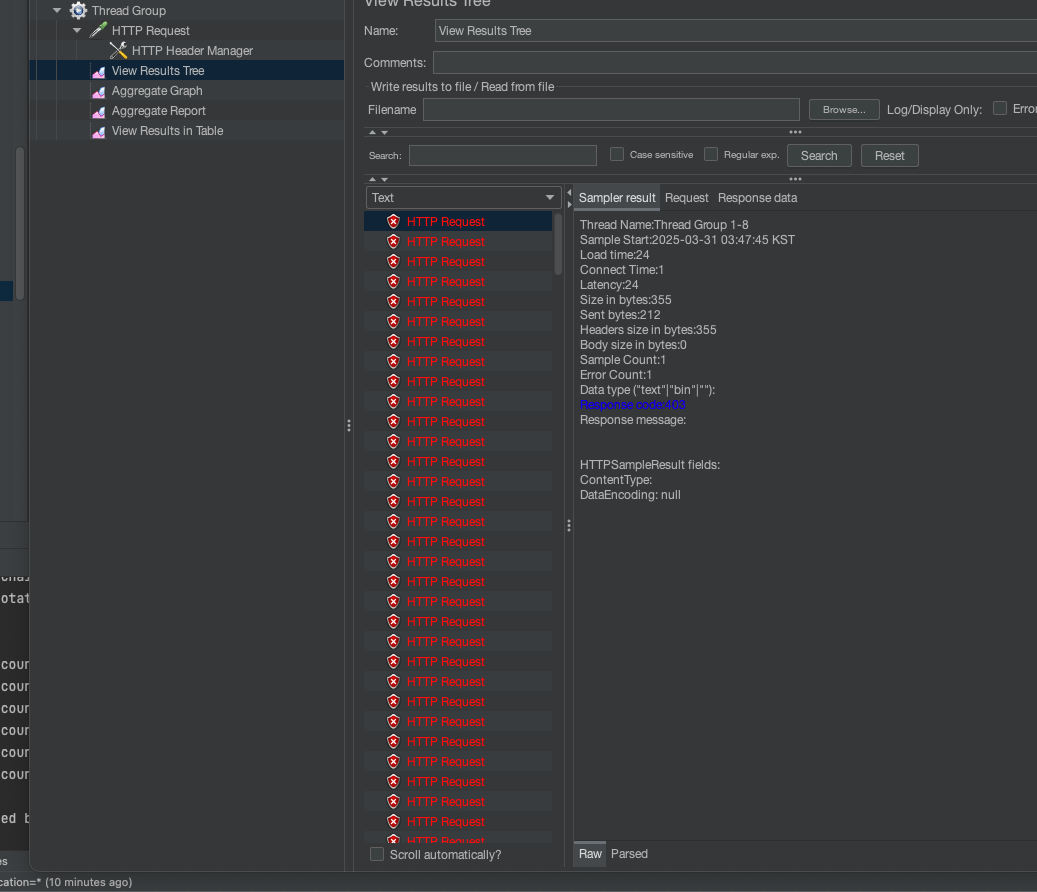Click the HTTP Header Manager wrench icon
Screen dimensions: 1037x892
click(118, 50)
